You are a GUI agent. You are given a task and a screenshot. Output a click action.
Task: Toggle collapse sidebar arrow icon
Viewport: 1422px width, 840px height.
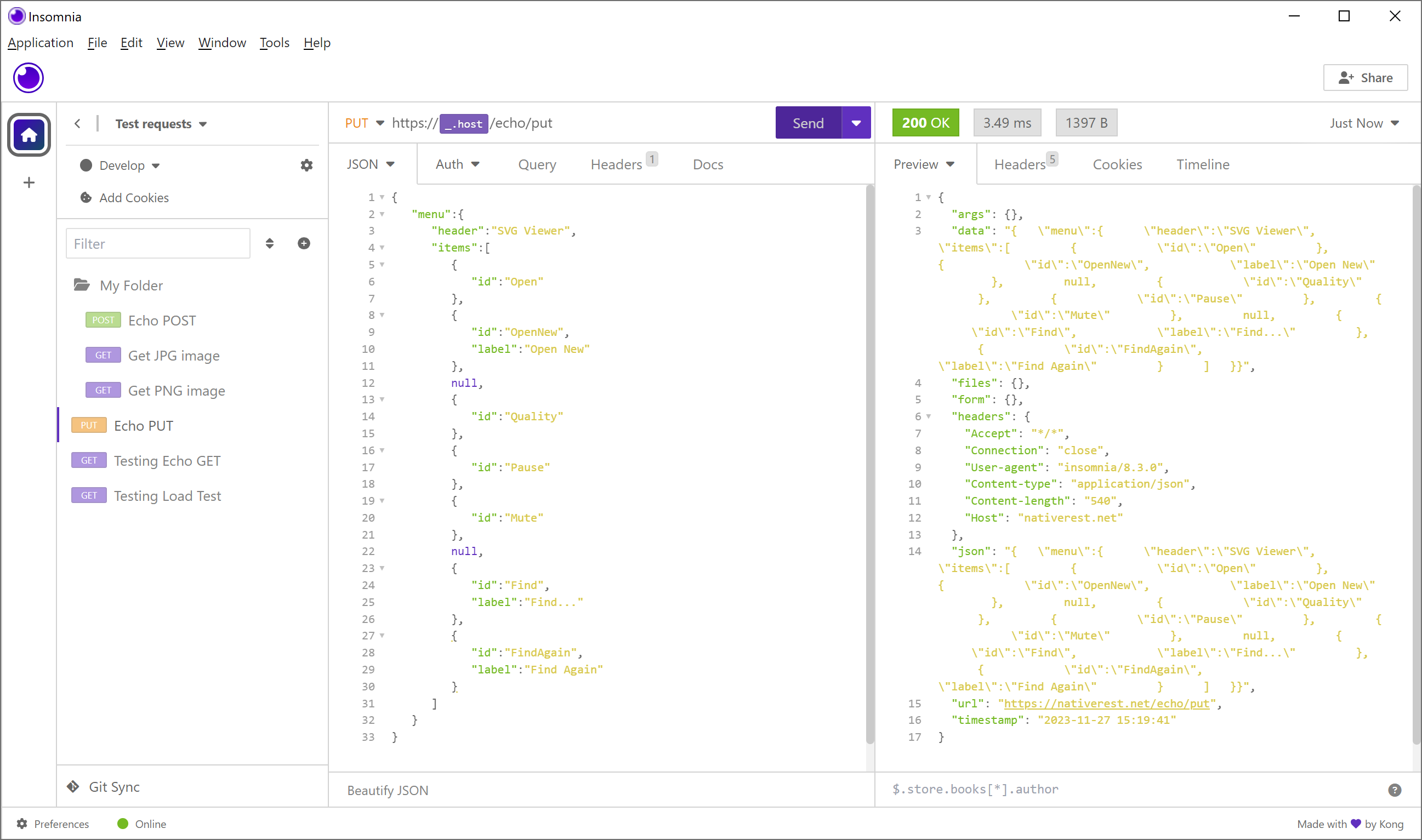point(77,123)
